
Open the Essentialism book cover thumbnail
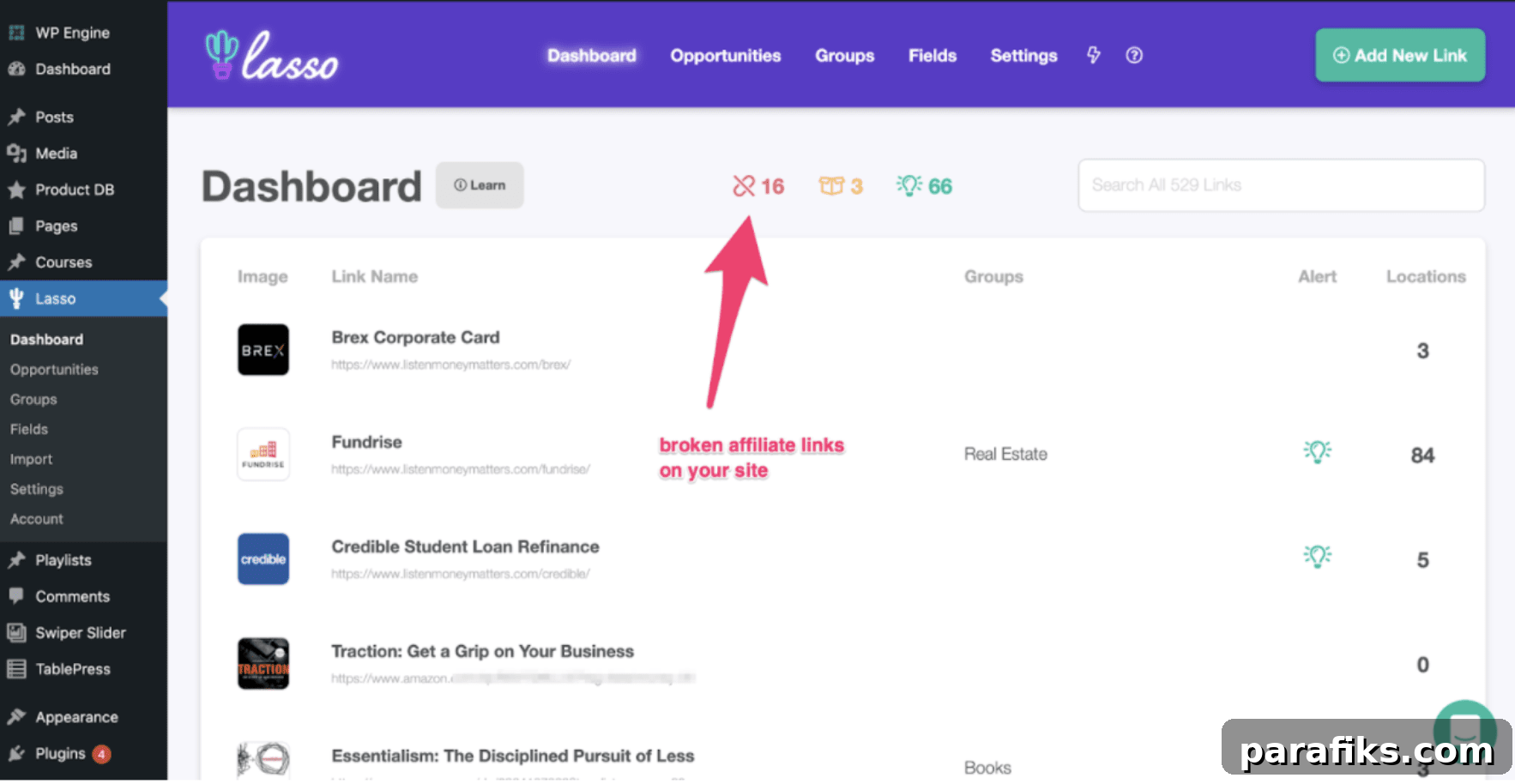(263, 760)
